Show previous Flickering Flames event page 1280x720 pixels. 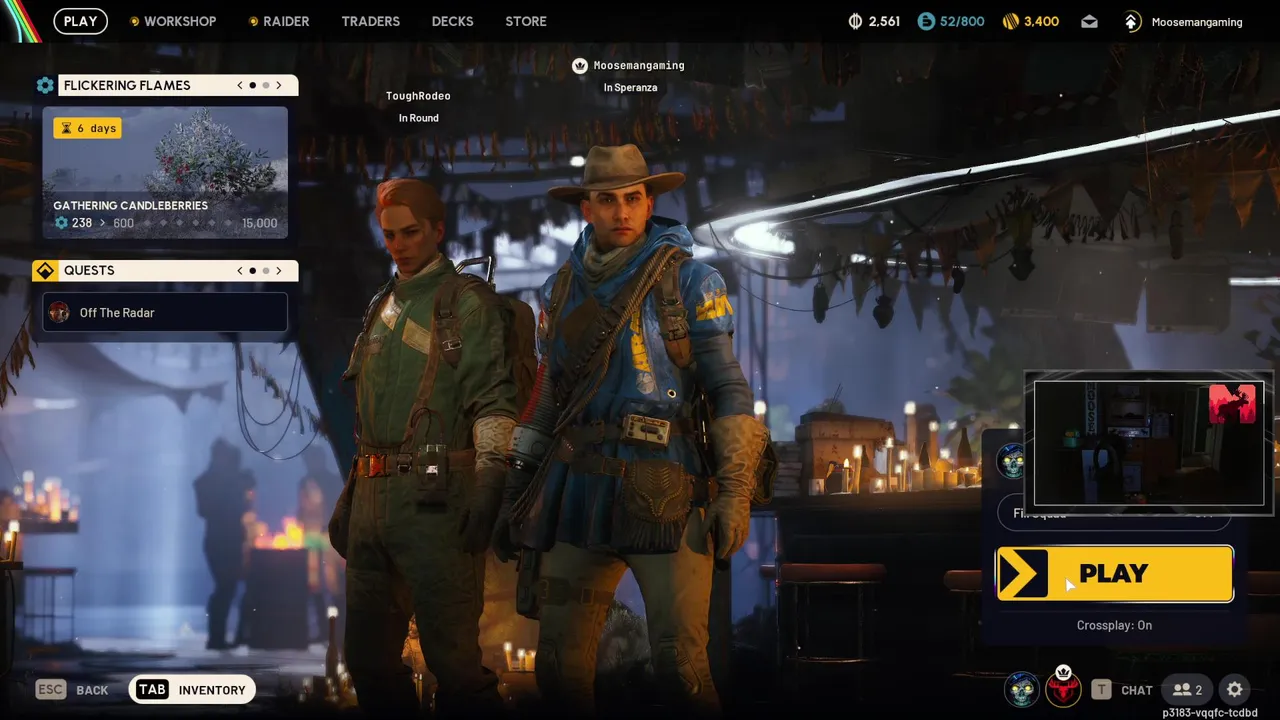(240, 86)
